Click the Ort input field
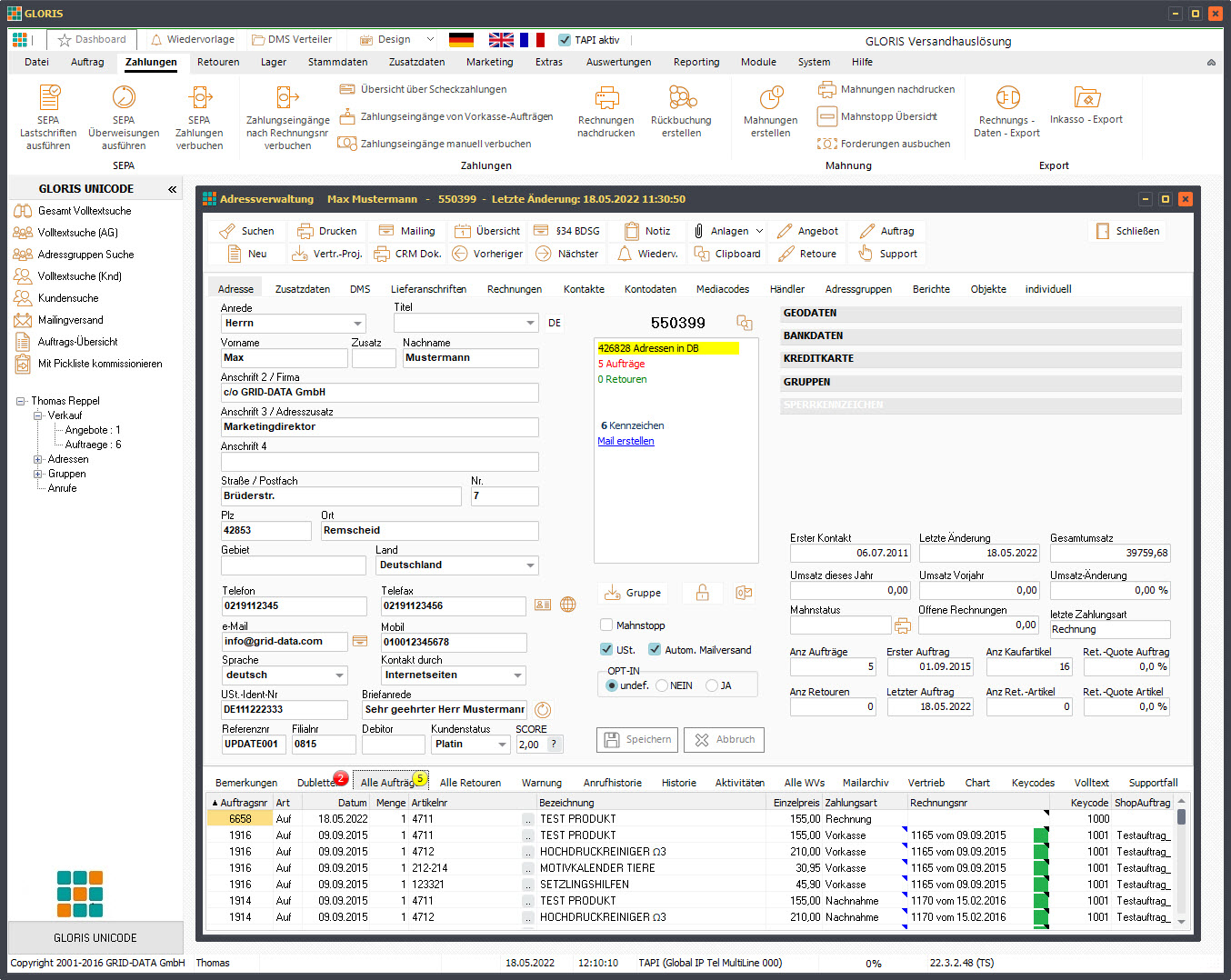 click(429, 531)
